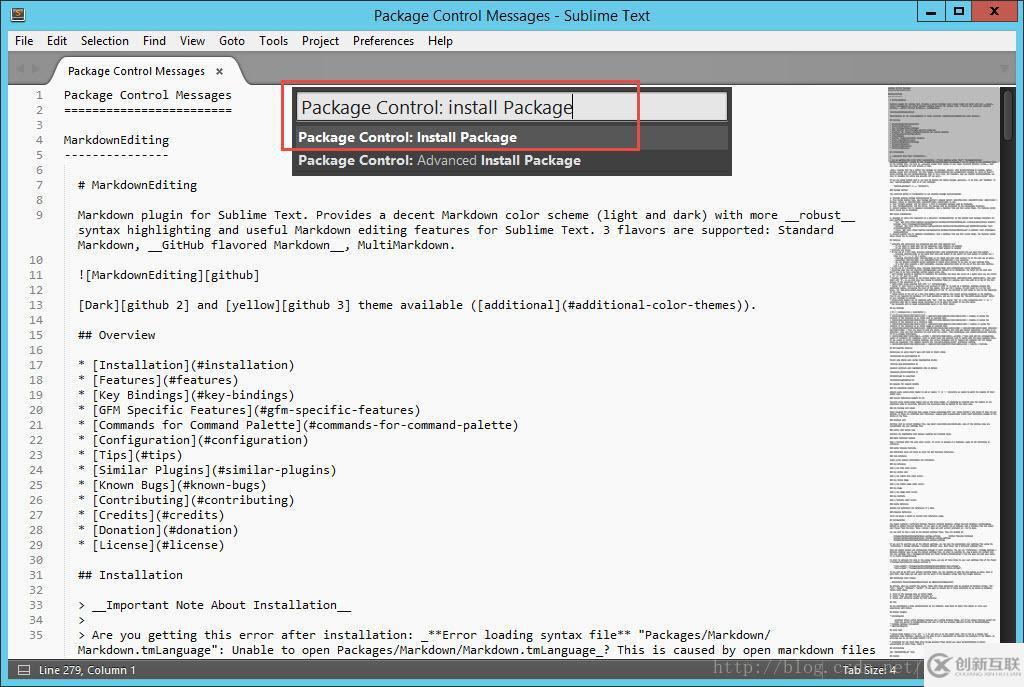Click '# MarkdownEditing' heading line
Screen dimensions: 1024x687
tap(137, 185)
